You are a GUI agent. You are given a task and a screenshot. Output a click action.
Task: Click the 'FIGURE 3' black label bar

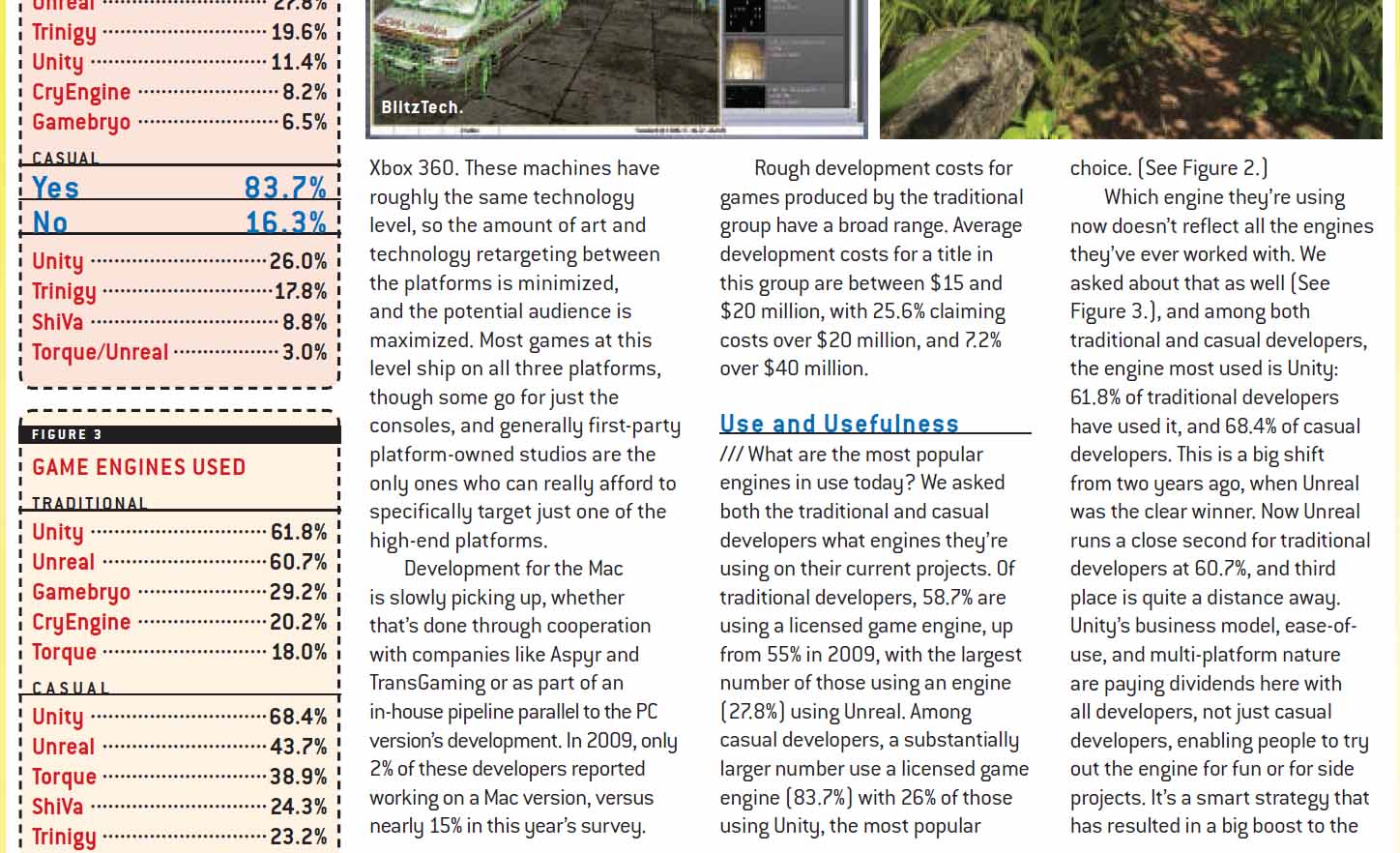[x=180, y=434]
